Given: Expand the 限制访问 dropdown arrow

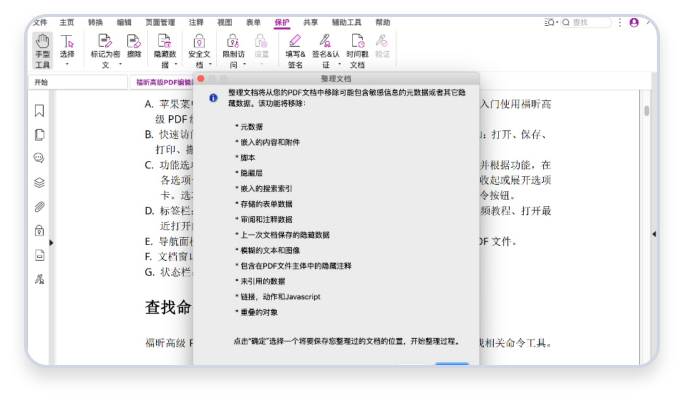Looking at the screenshot, I should click(244, 65).
